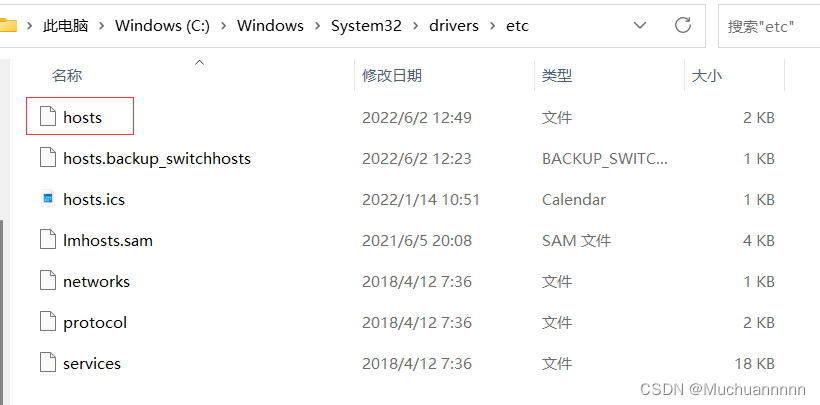Click the 搜索"etc" search box
This screenshot has width=820, height=405.
click(x=769, y=26)
